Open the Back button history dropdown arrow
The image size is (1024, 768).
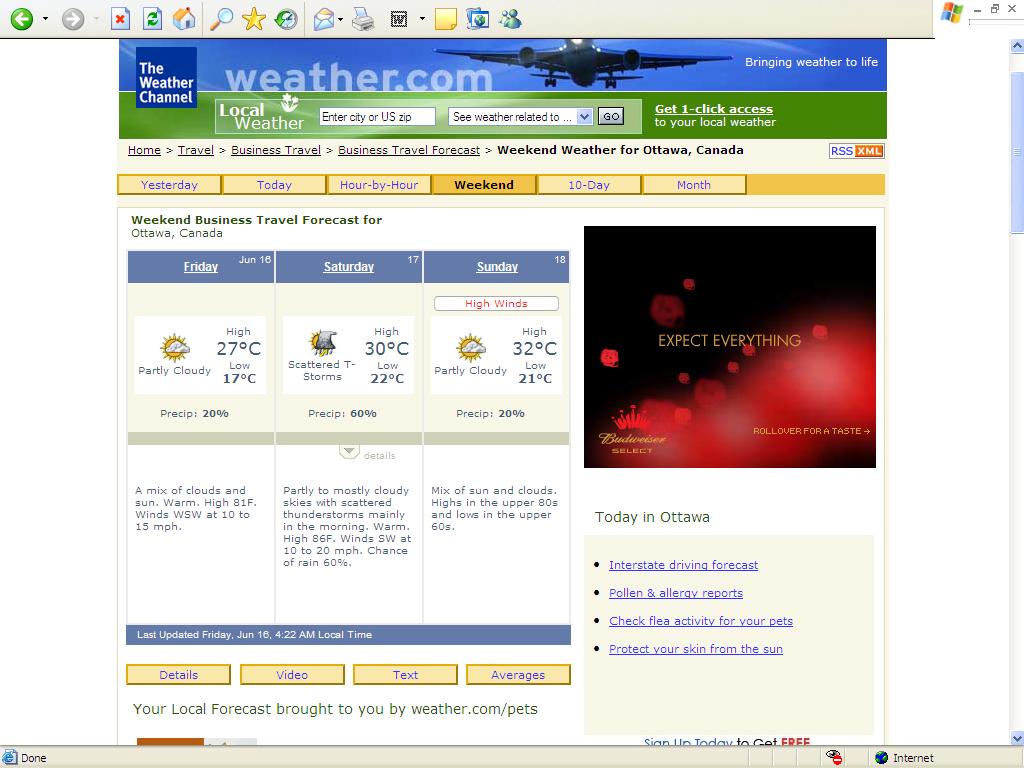click(45, 19)
